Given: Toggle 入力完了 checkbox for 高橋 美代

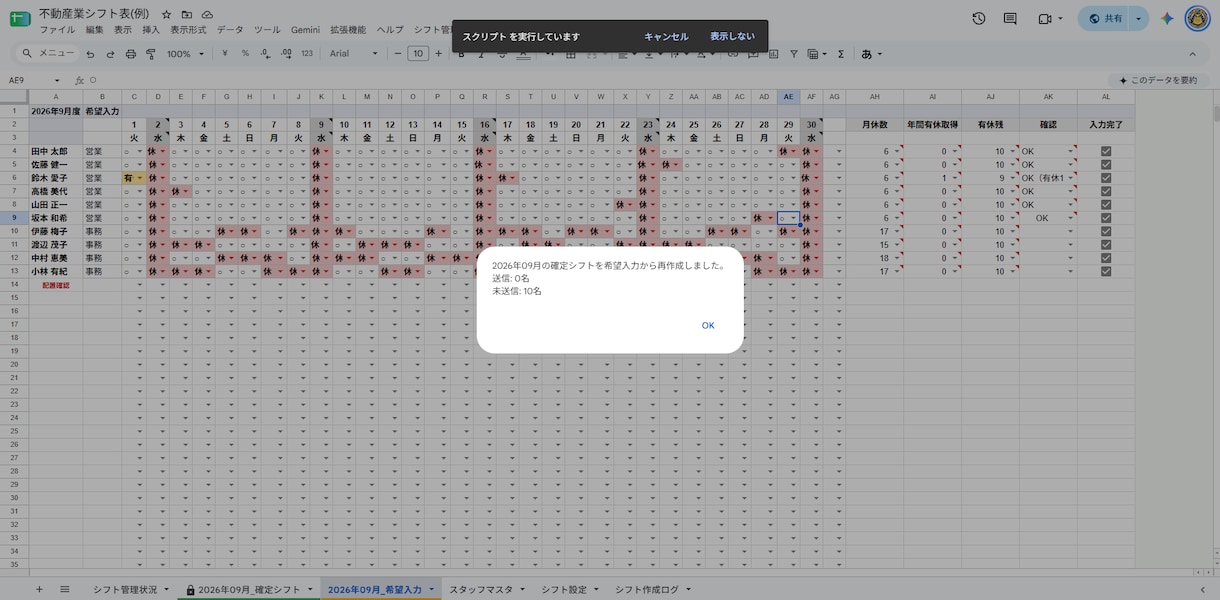Looking at the screenshot, I should pyautogui.click(x=1106, y=191).
